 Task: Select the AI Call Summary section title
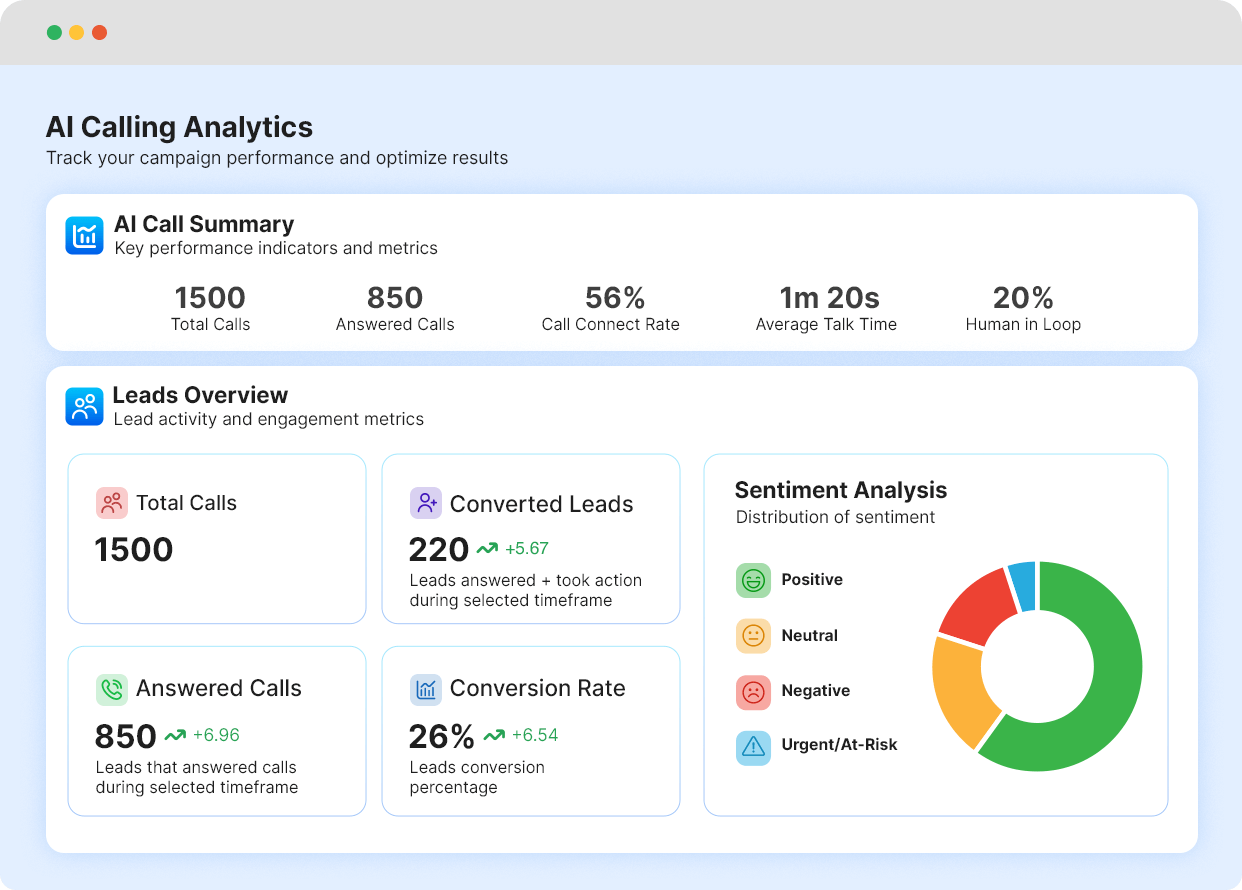tap(204, 224)
